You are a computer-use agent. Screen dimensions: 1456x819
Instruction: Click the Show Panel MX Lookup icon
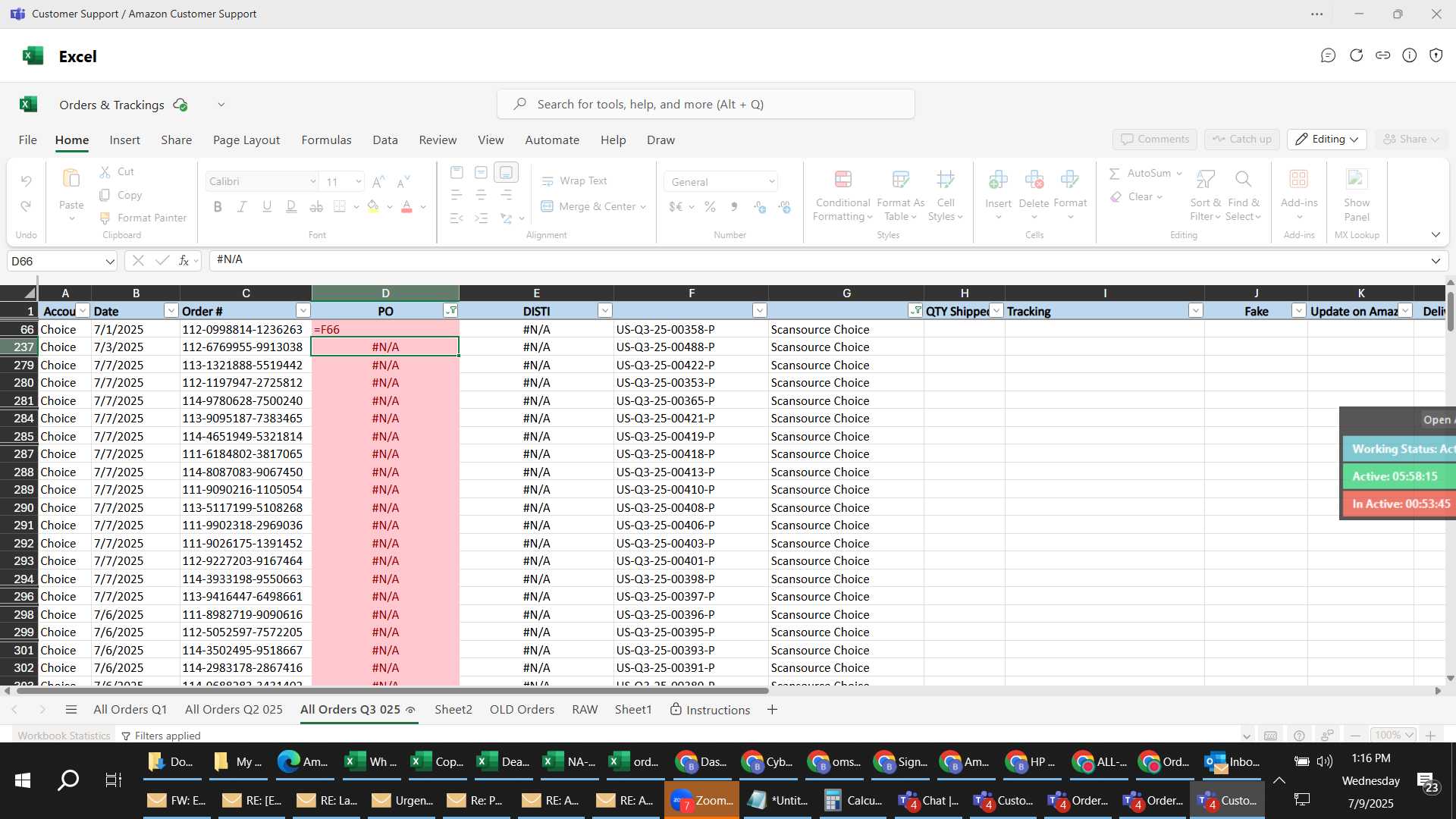point(1357,180)
